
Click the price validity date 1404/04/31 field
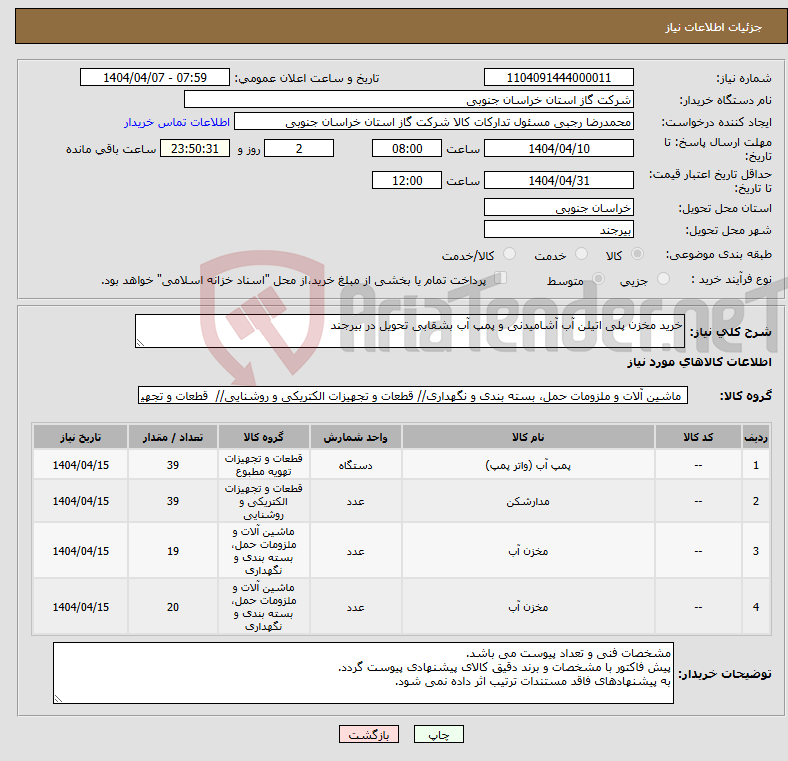(558, 180)
